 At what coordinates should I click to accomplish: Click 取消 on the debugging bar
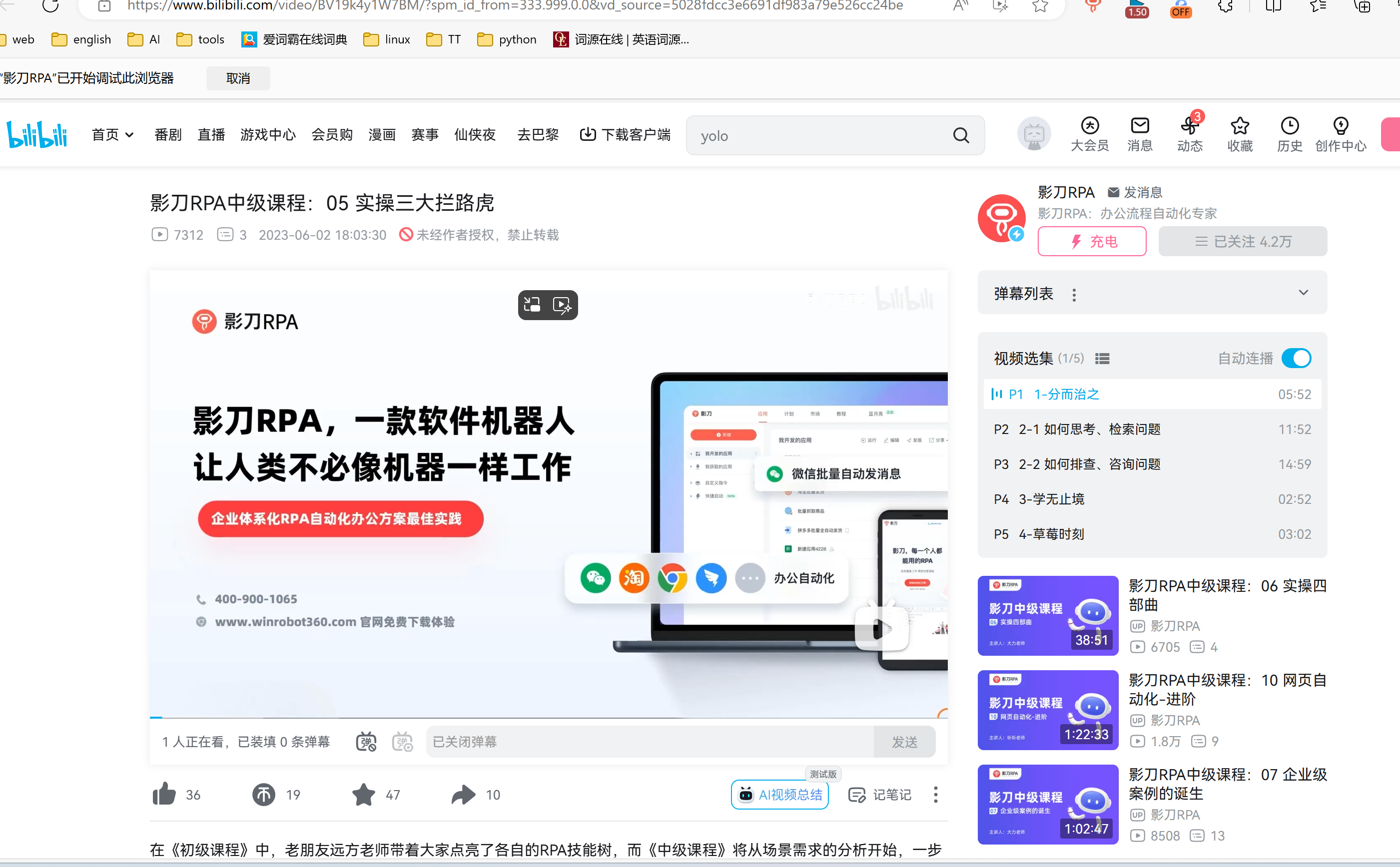pos(238,78)
